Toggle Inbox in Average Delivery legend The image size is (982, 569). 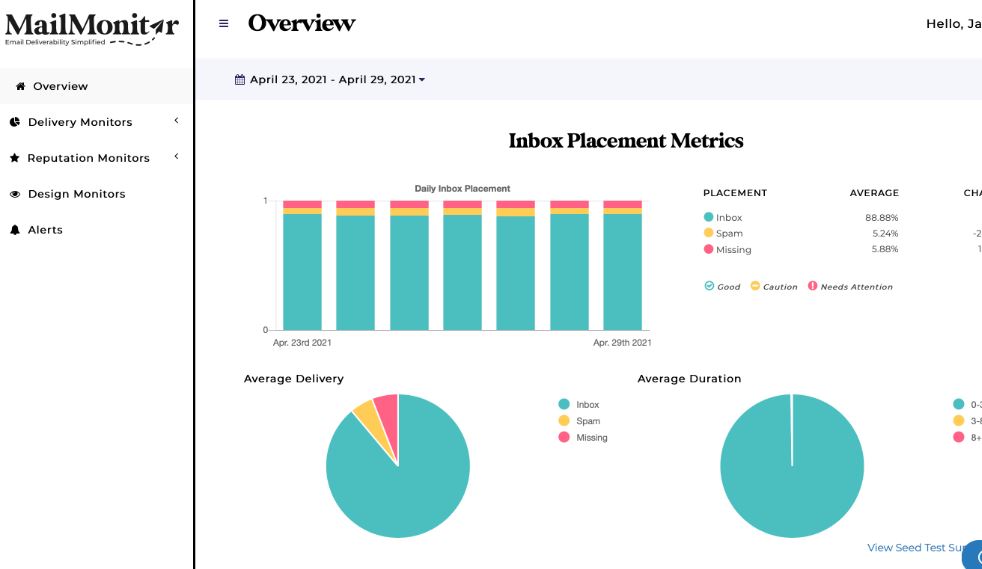(579, 404)
